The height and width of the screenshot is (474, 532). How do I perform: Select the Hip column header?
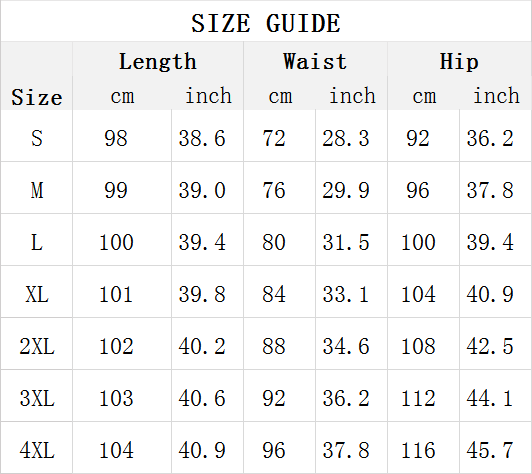coord(459,61)
